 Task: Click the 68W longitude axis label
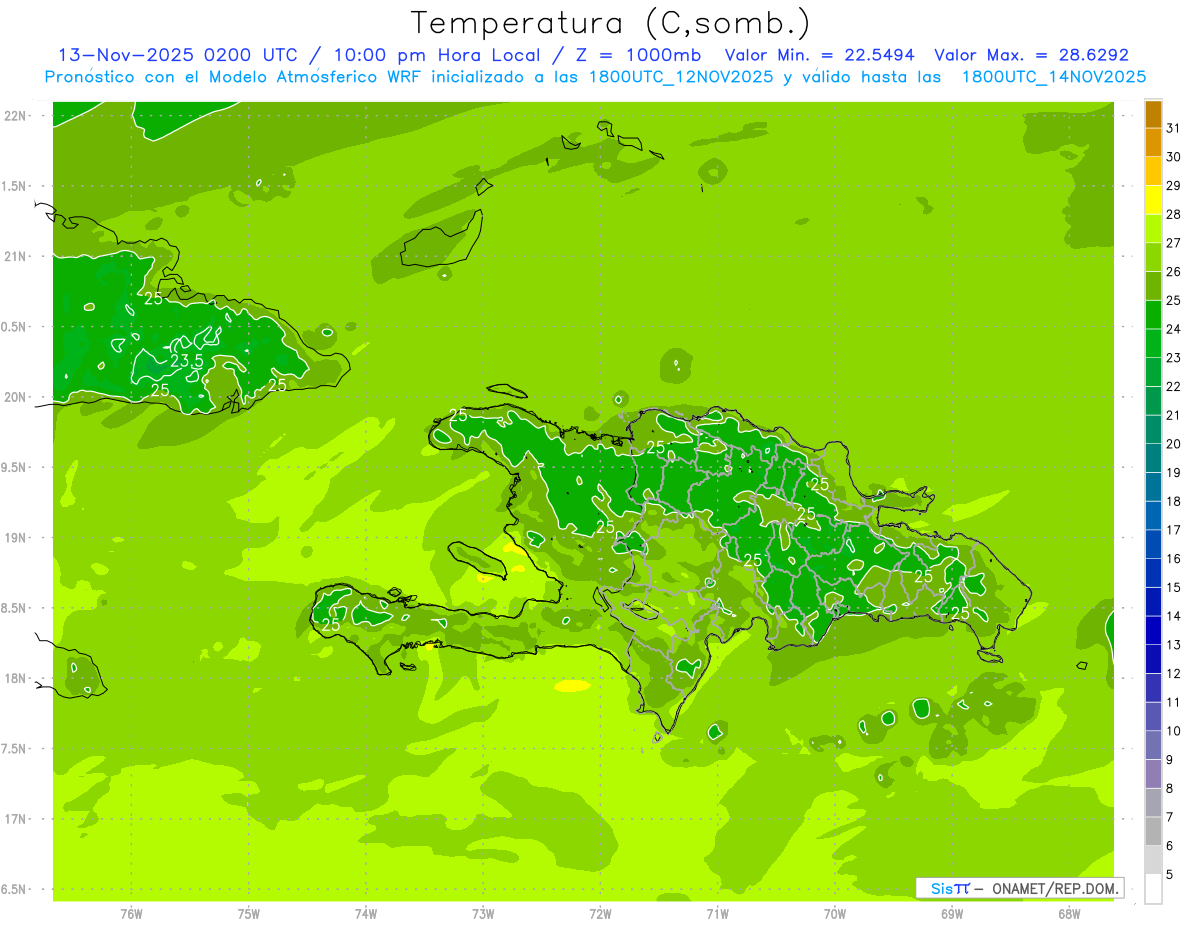[x=1068, y=913]
